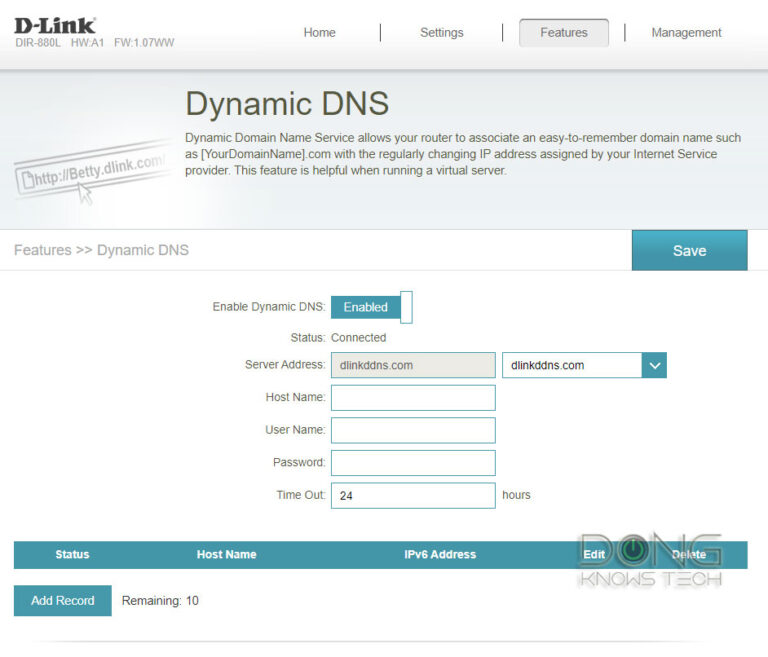Screen dimensions: 768x657
Task: Open the Settings tab
Action: click(x=441, y=33)
